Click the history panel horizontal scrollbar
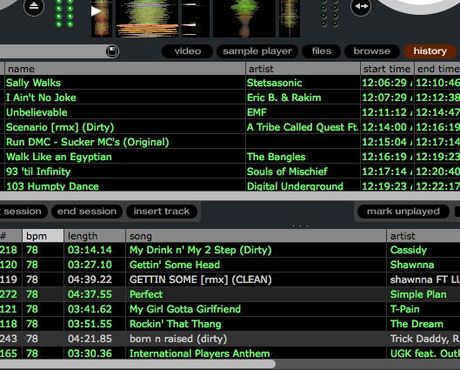This screenshot has height=370, width=460. [230, 196]
